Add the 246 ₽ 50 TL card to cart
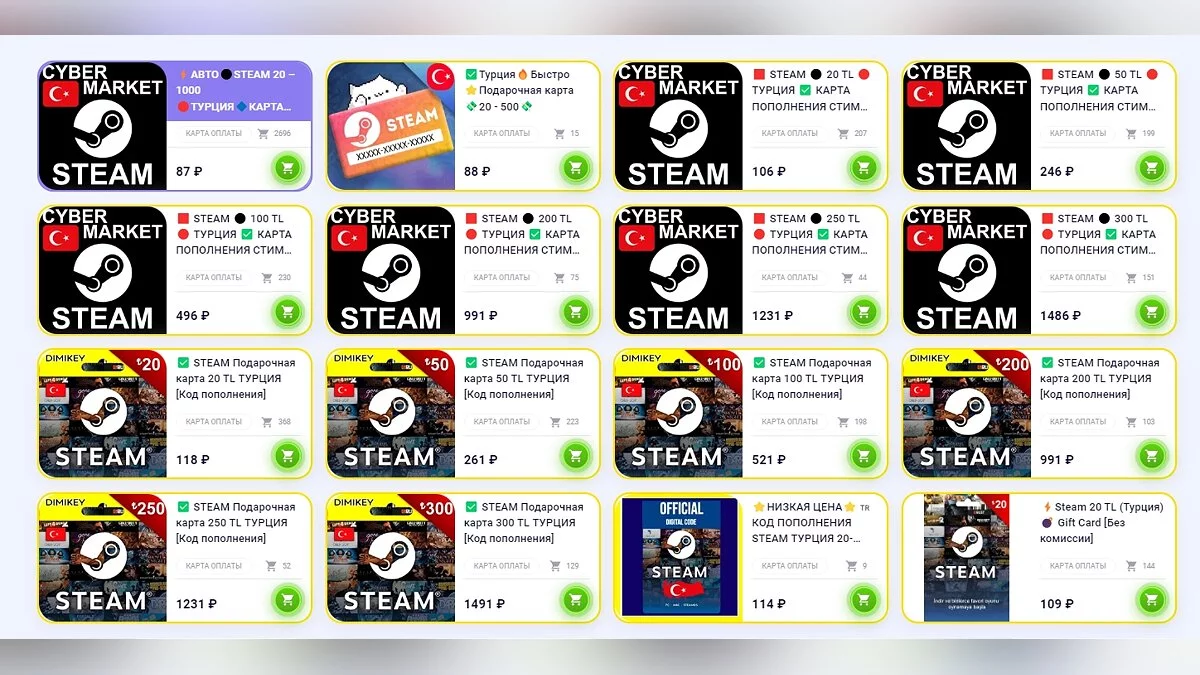The width and height of the screenshot is (1200, 675). [x=1152, y=168]
